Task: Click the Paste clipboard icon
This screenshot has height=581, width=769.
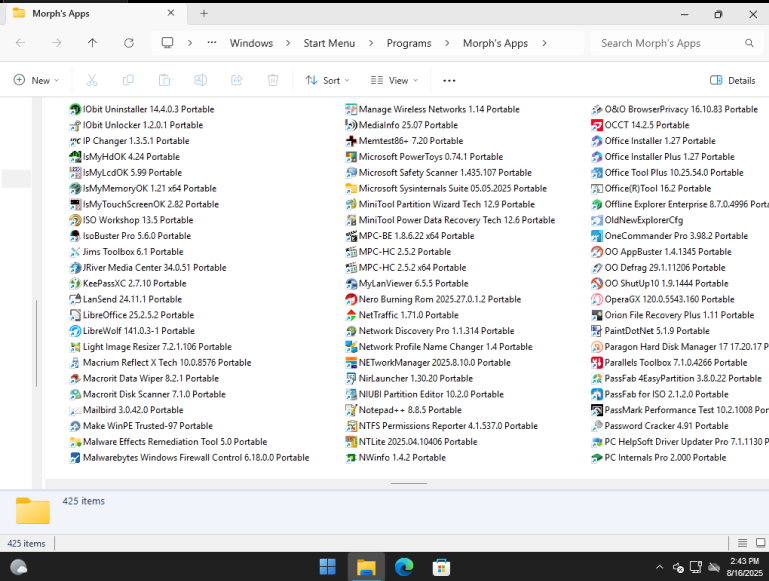Action: 164,80
